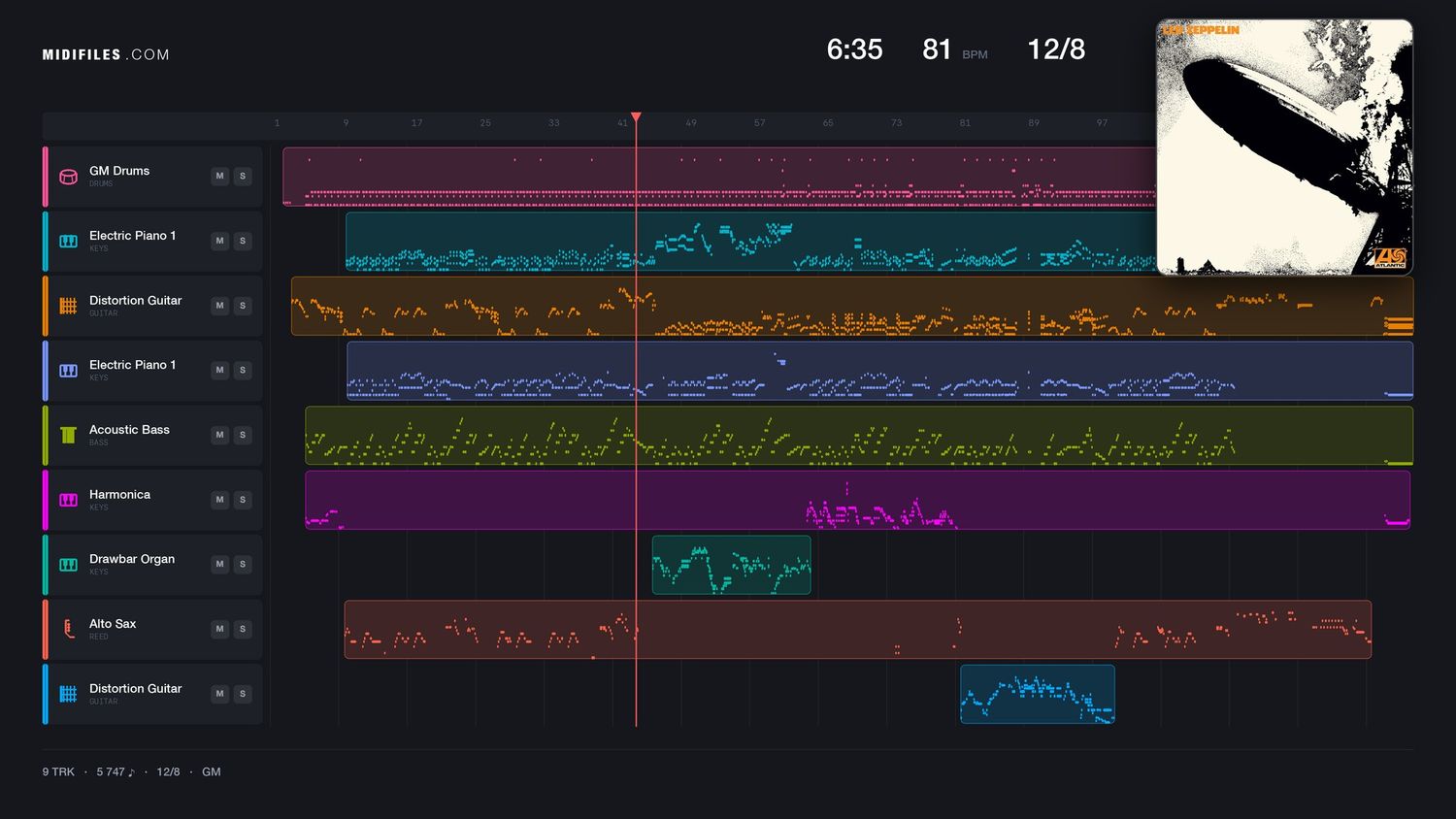Click the 81 BPM tempo value
The height and width of the screenshot is (819, 1456).
pyautogui.click(x=937, y=49)
